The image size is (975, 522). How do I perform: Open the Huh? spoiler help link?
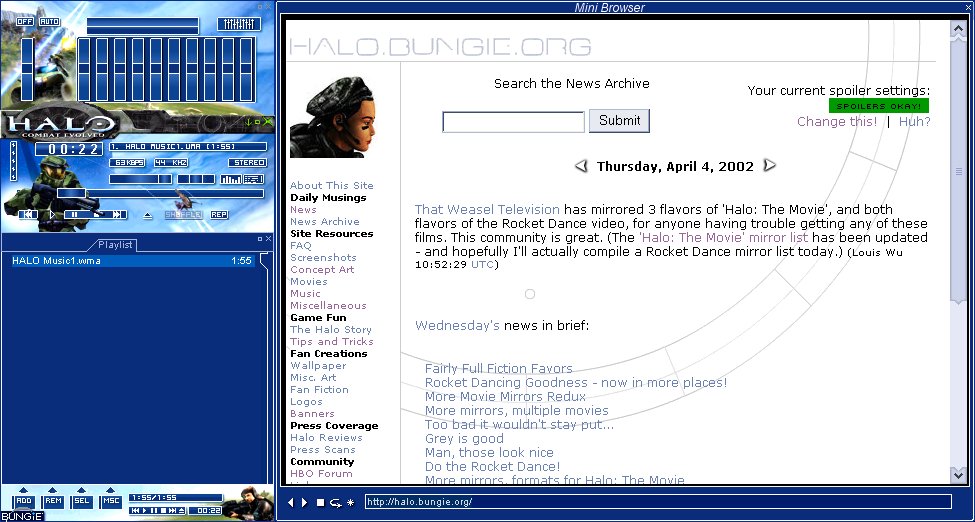tap(915, 121)
